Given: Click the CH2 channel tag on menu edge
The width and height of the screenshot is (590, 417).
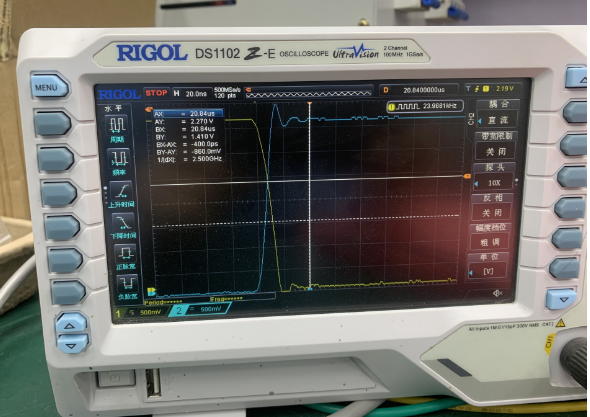Looking at the screenshot, I should 471,119.
